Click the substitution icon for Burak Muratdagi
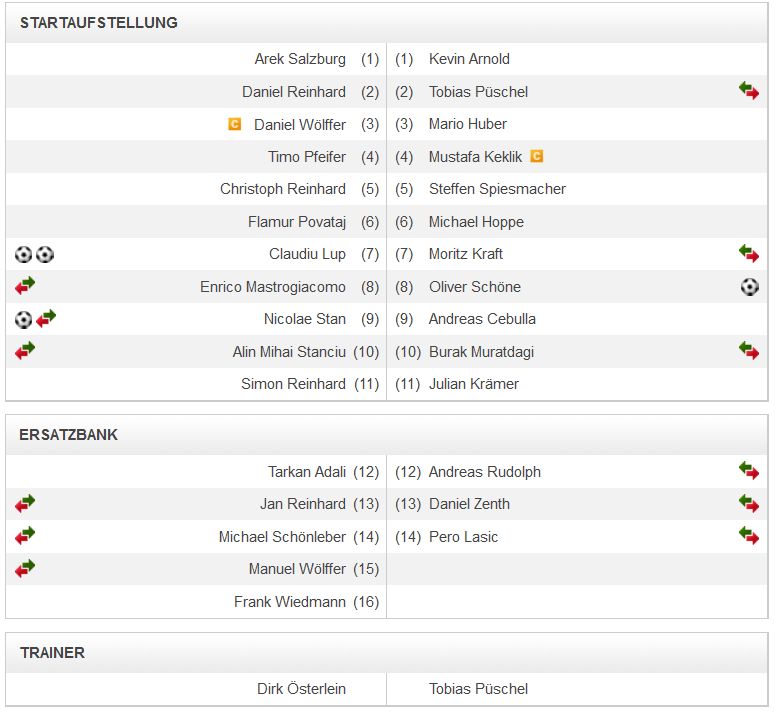The width and height of the screenshot is (775, 716). tap(749, 351)
